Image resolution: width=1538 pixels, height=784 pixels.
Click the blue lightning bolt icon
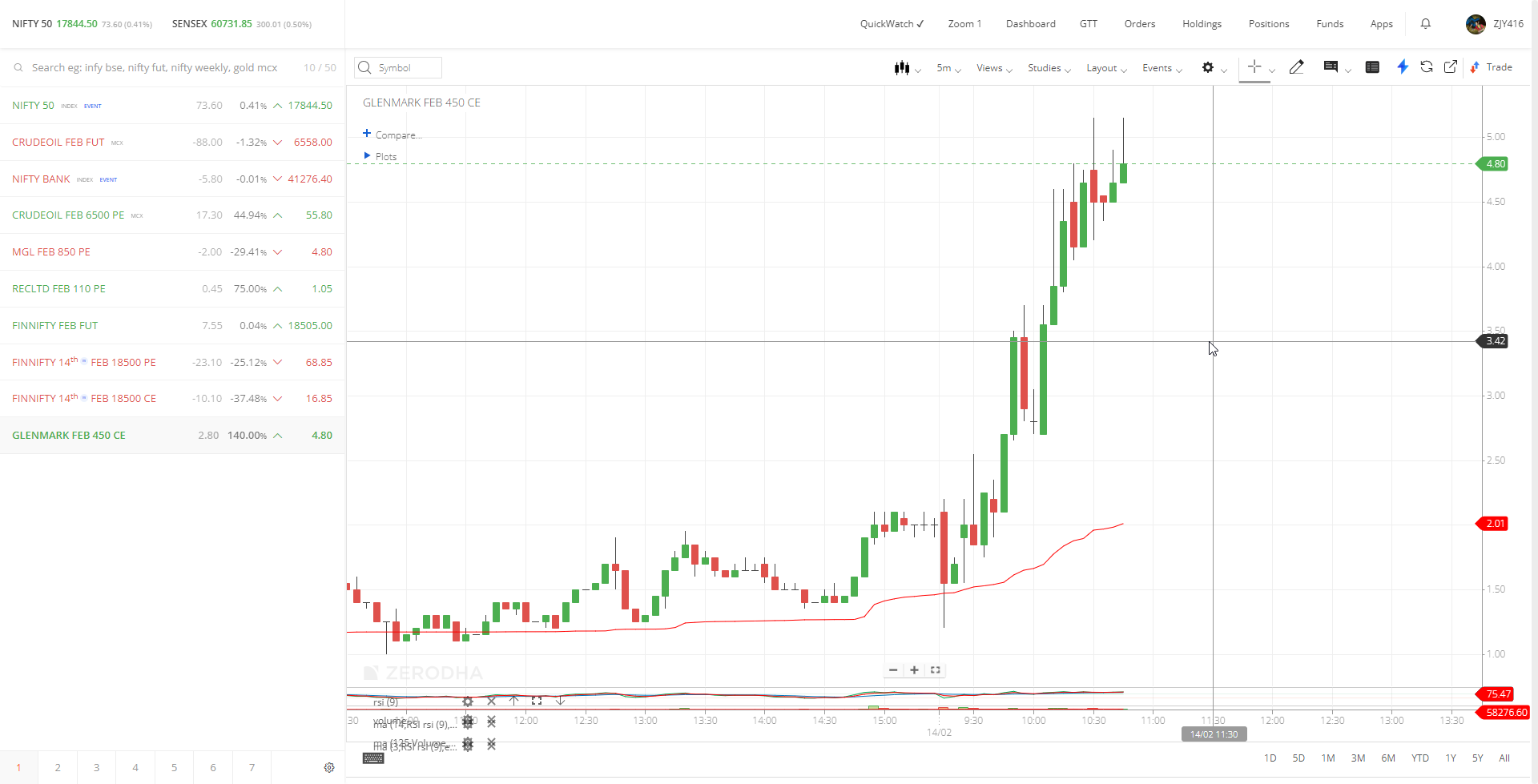click(1403, 67)
